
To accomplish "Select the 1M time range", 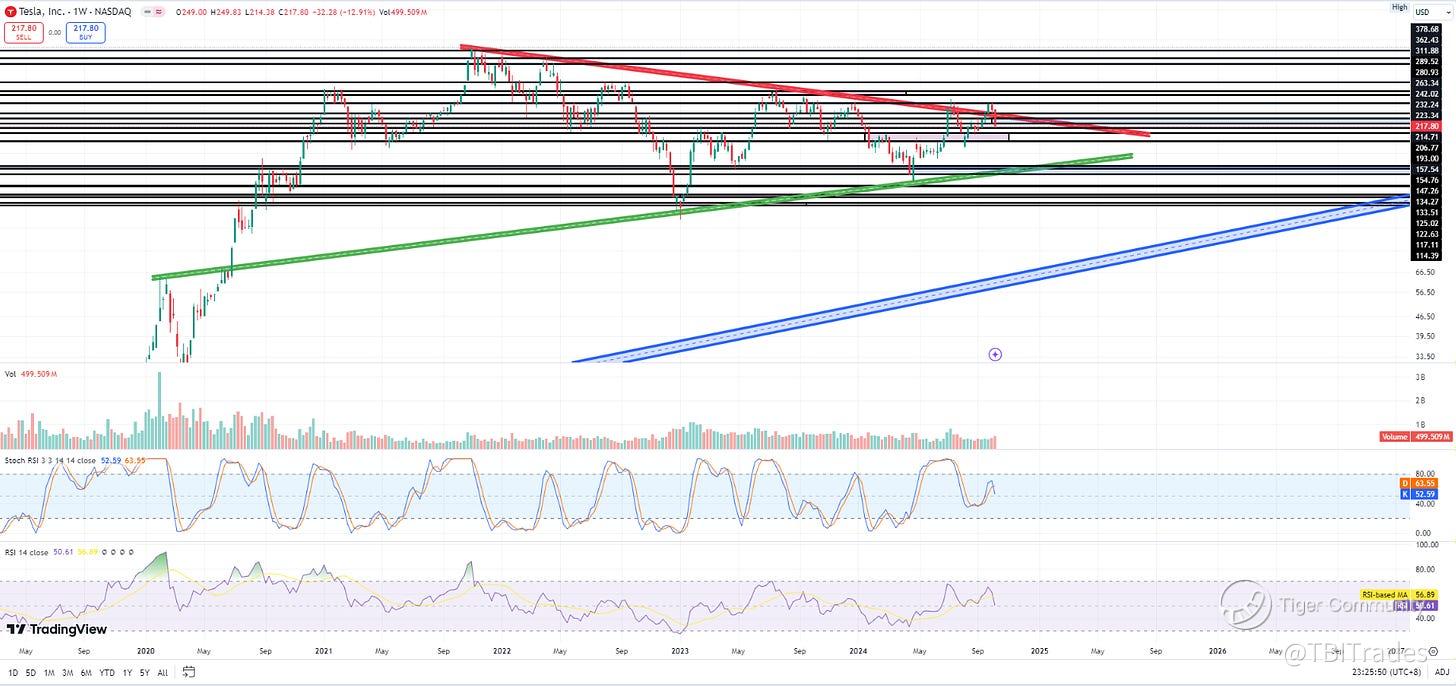I will click(49, 673).
